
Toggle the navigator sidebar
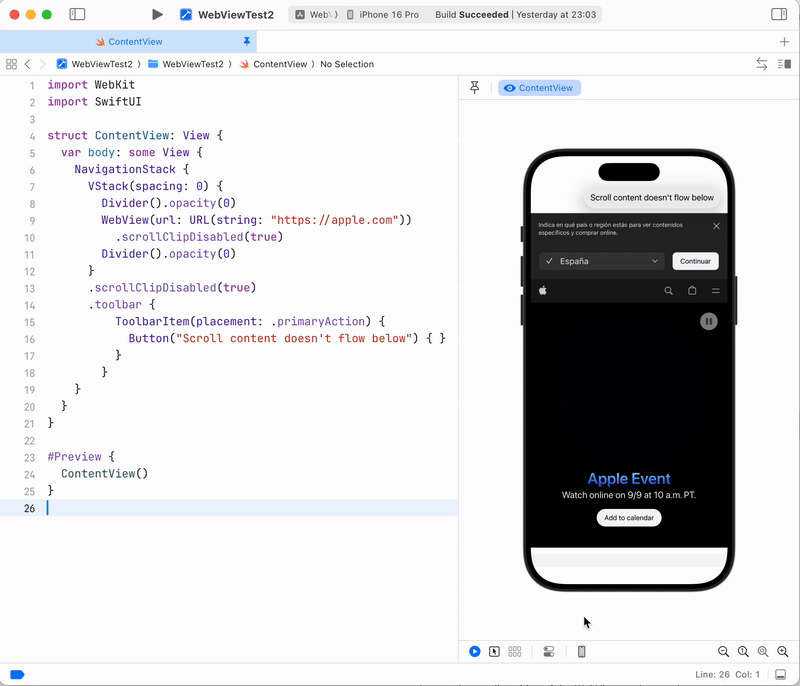[77, 14]
